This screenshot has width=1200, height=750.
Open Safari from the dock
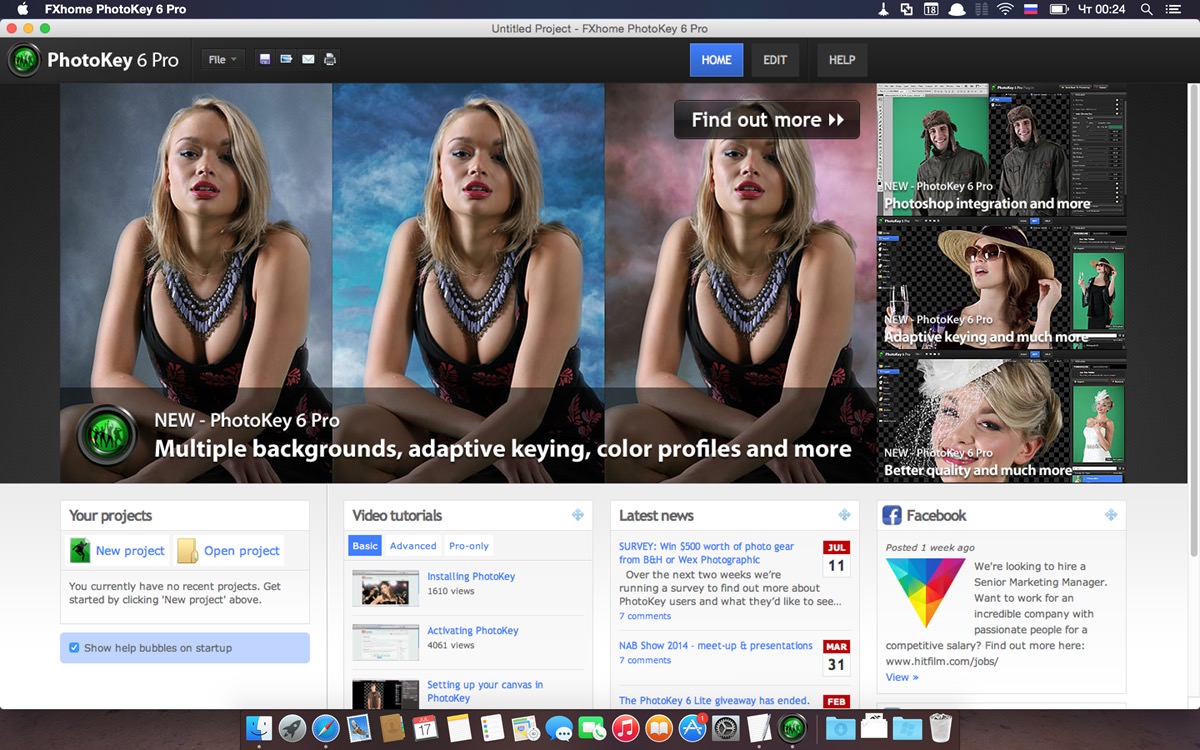326,728
